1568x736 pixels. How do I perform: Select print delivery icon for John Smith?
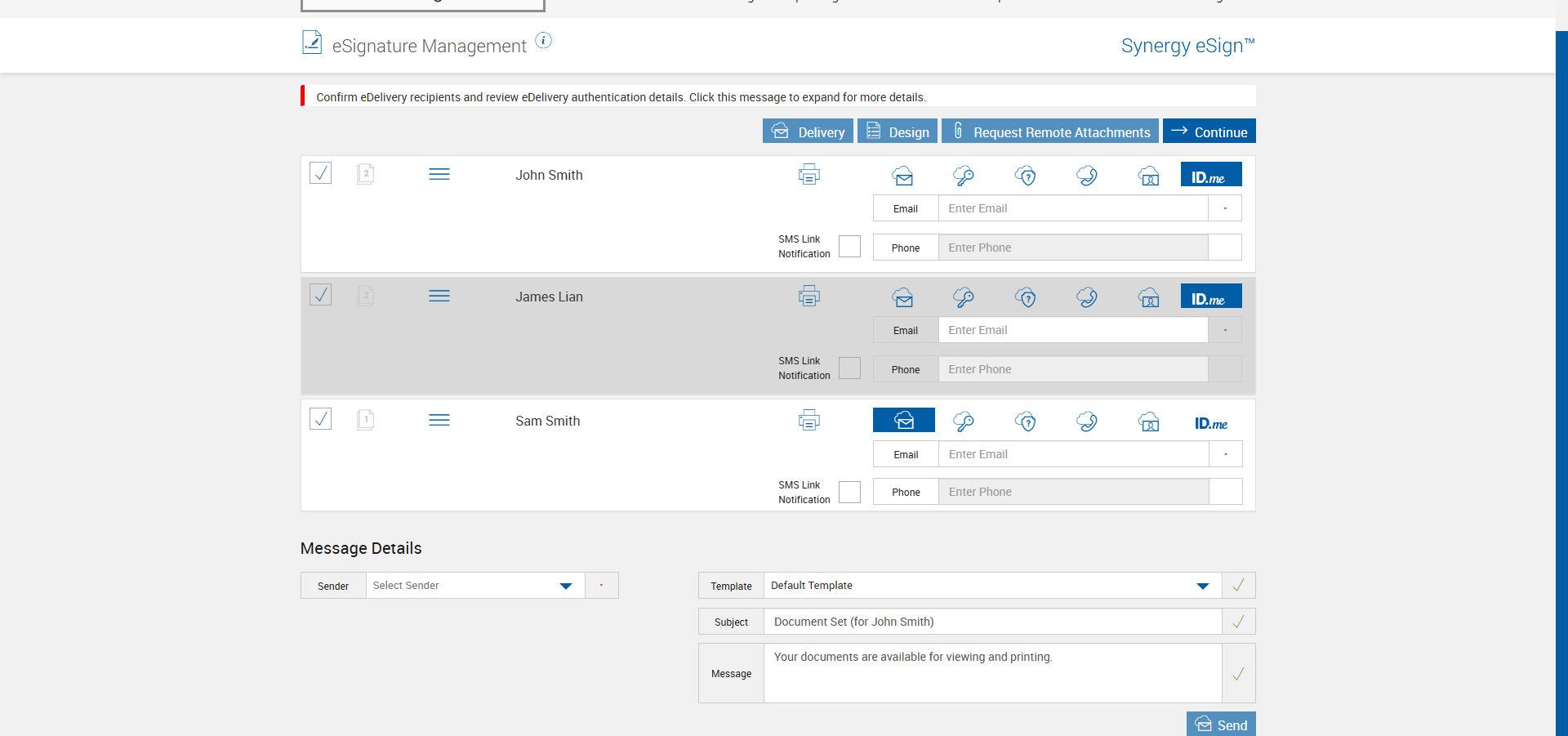(x=808, y=175)
